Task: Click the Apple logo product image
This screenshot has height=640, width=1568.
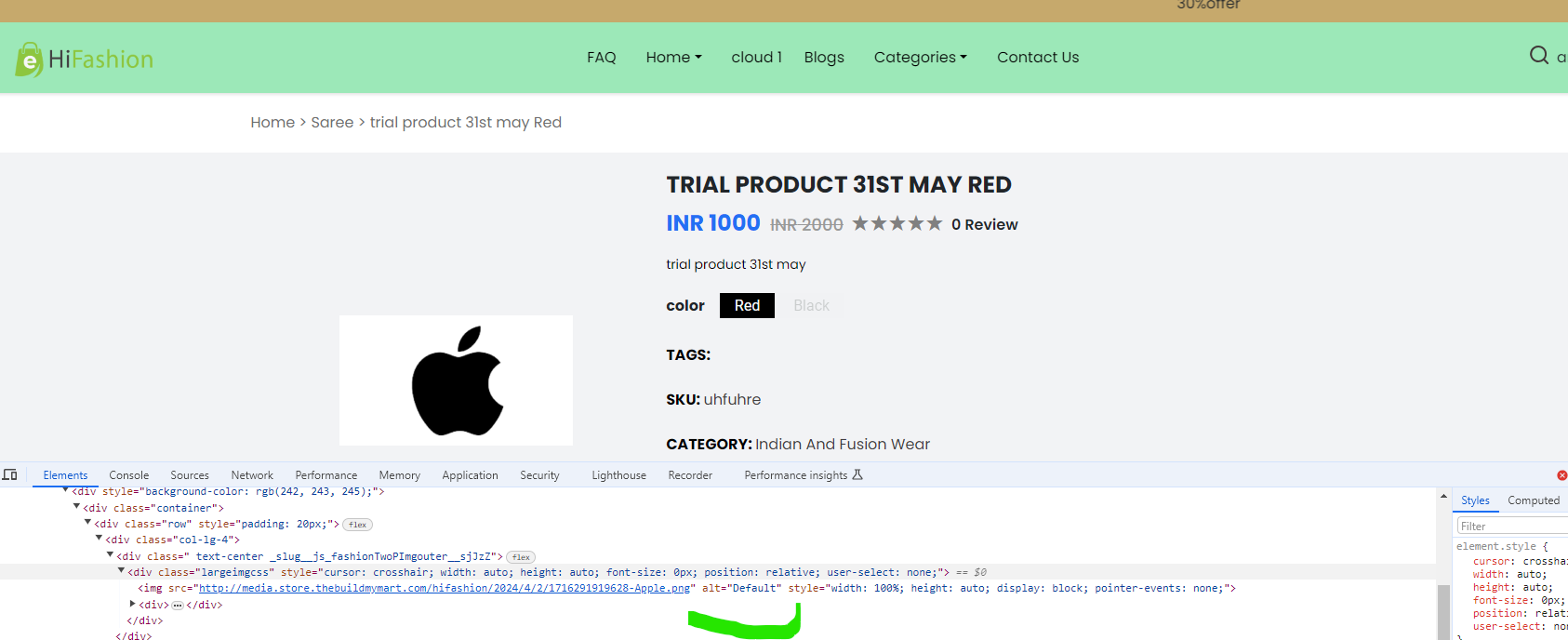Action: [x=456, y=380]
